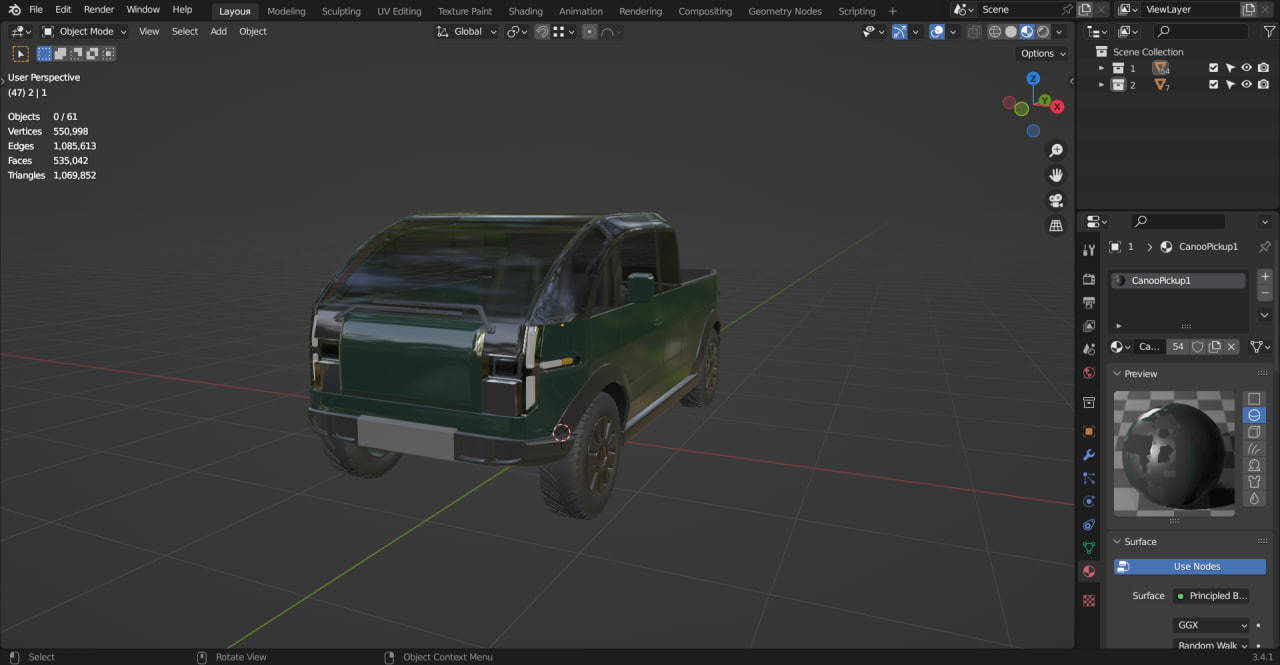1280x665 pixels.
Task: Open the Object Constraints properties tab
Action: (x=1089, y=525)
